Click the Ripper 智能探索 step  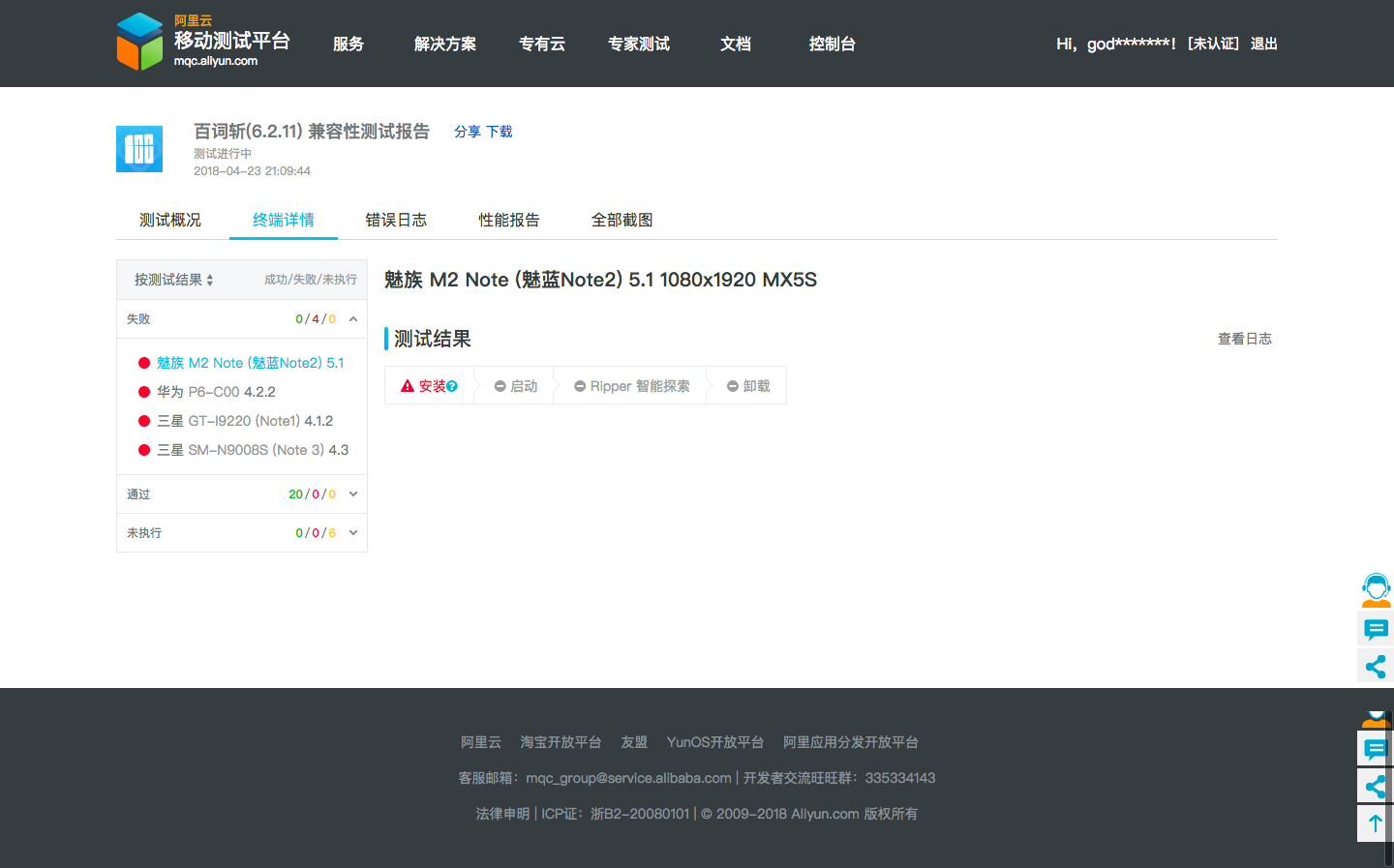632,385
